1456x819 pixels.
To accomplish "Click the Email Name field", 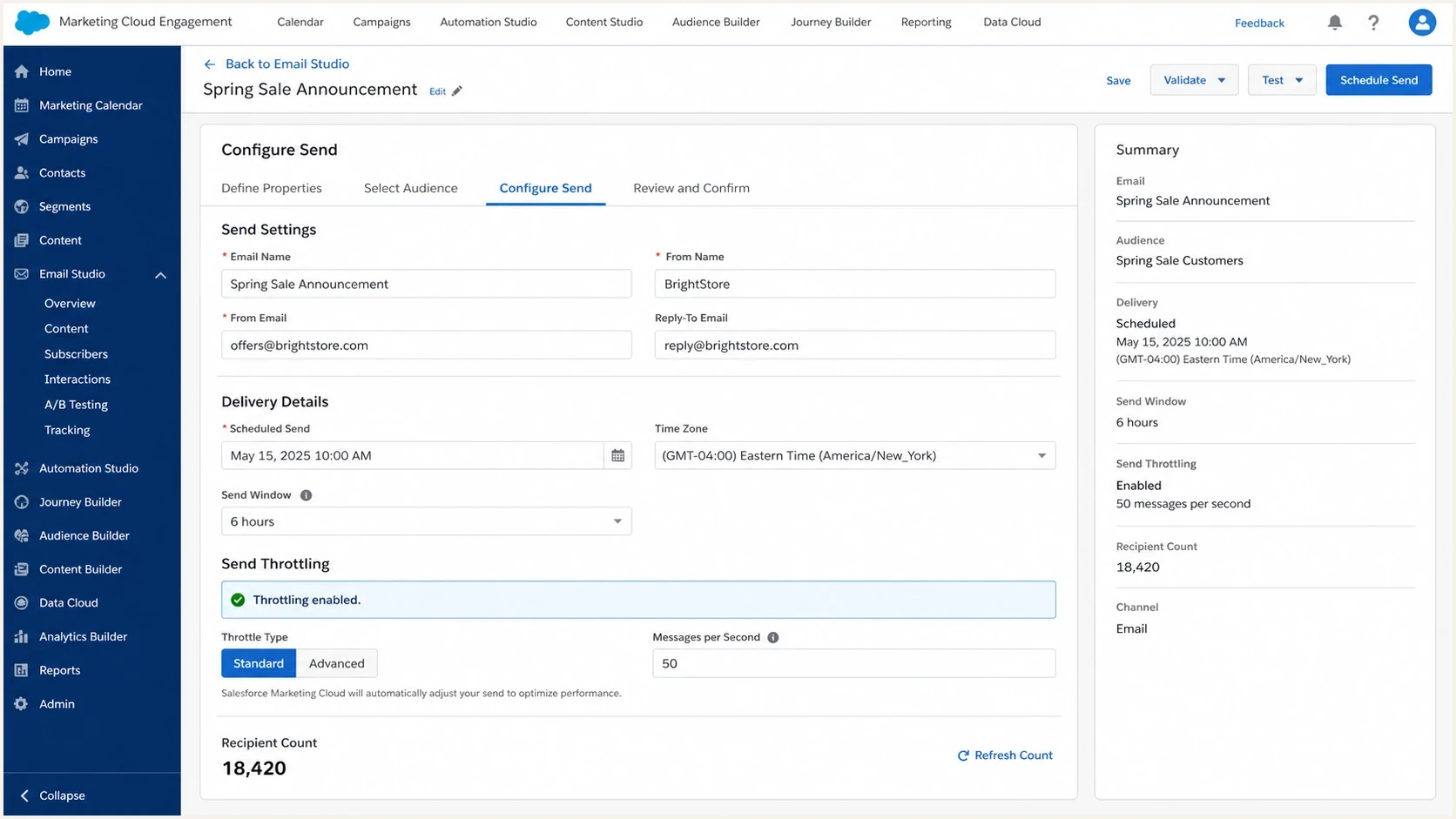I will (426, 284).
